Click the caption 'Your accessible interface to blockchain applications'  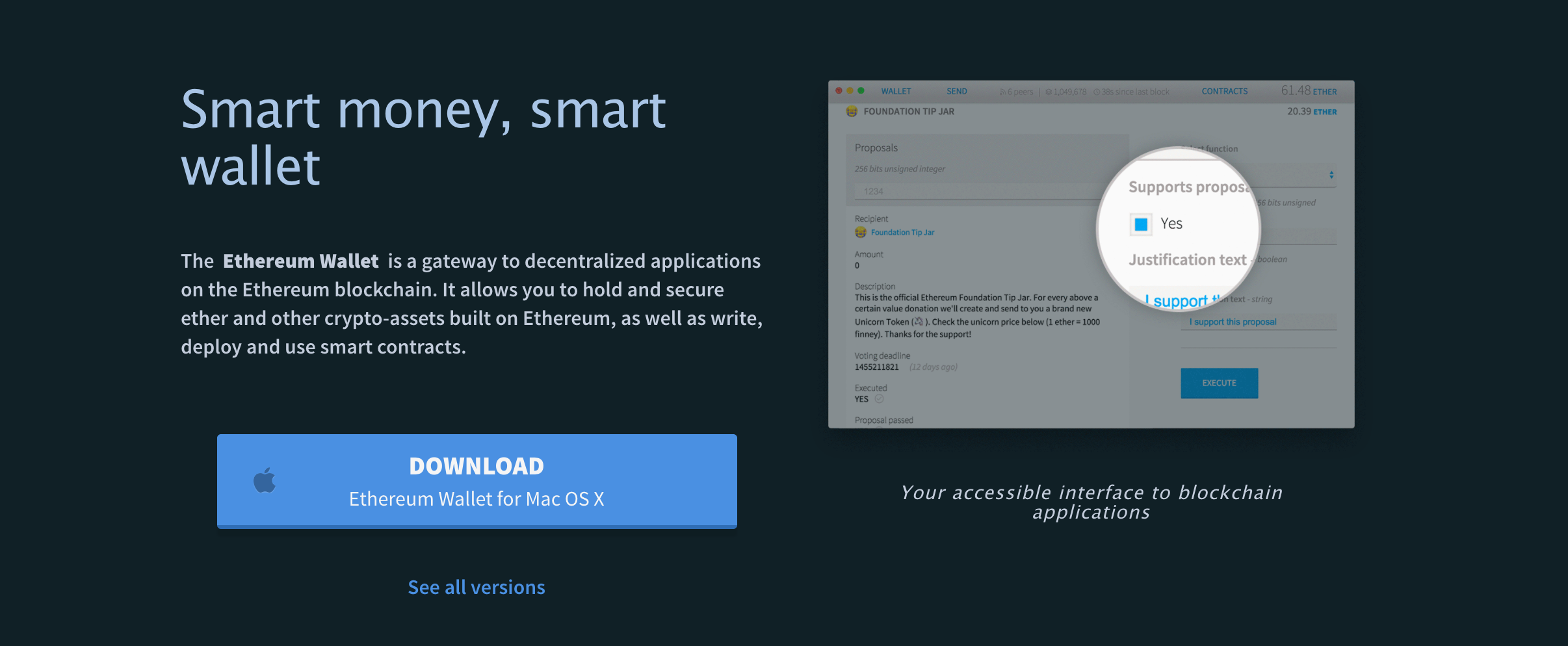click(1091, 502)
